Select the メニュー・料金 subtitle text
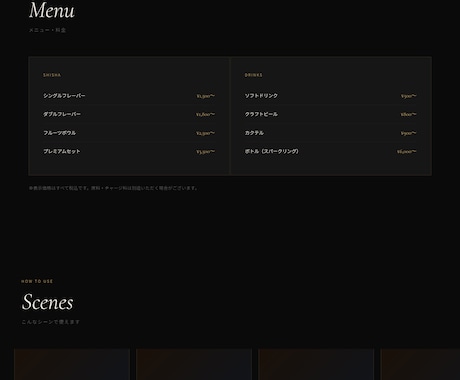This screenshot has height=380, width=460. pos(47,30)
